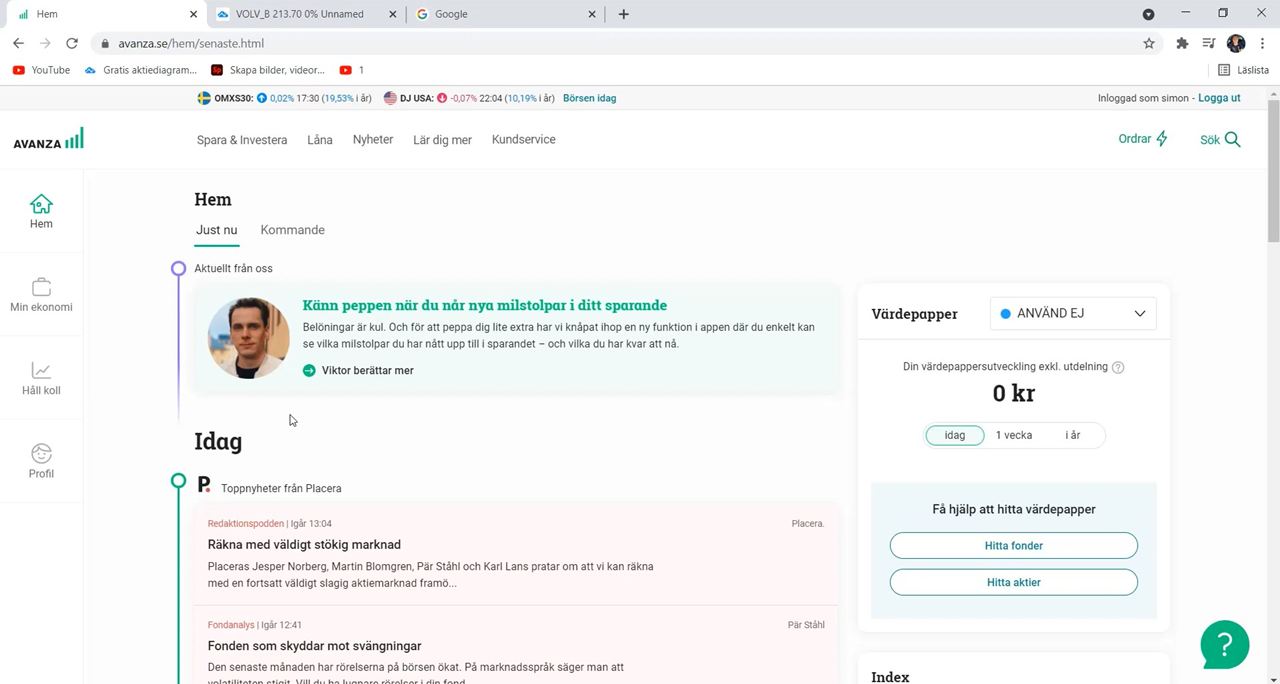The width and height of the screenshot is (1280, 684).
Task: Open the Börsen idag link
Action: (589, 98)
